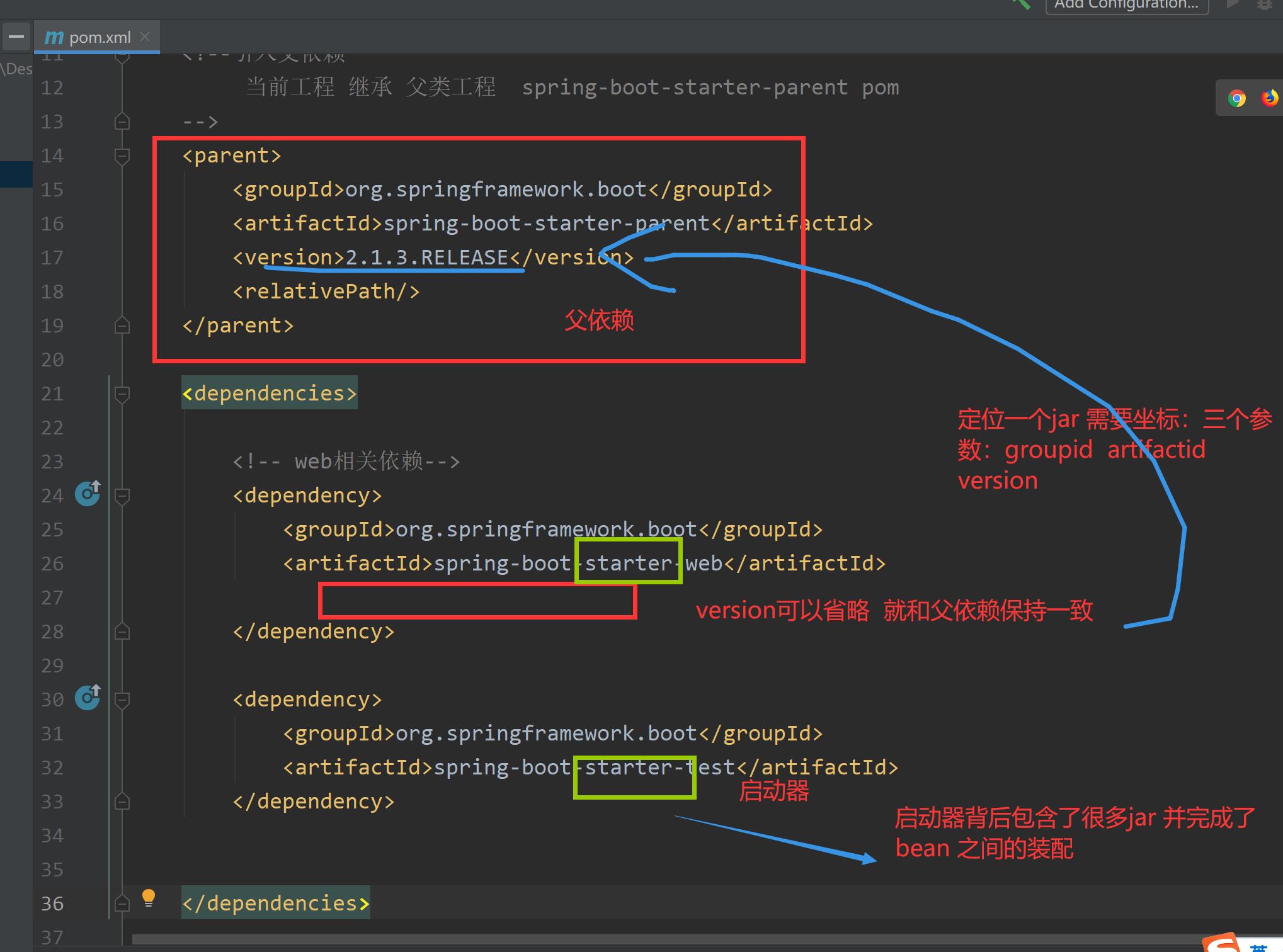Click the closing dependencies fold marker on line 36

[122, 904]
